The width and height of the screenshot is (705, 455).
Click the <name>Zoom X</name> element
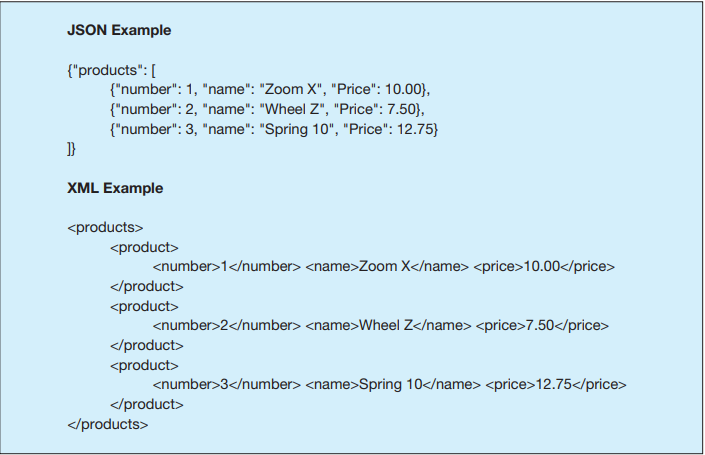click(387, 267)
